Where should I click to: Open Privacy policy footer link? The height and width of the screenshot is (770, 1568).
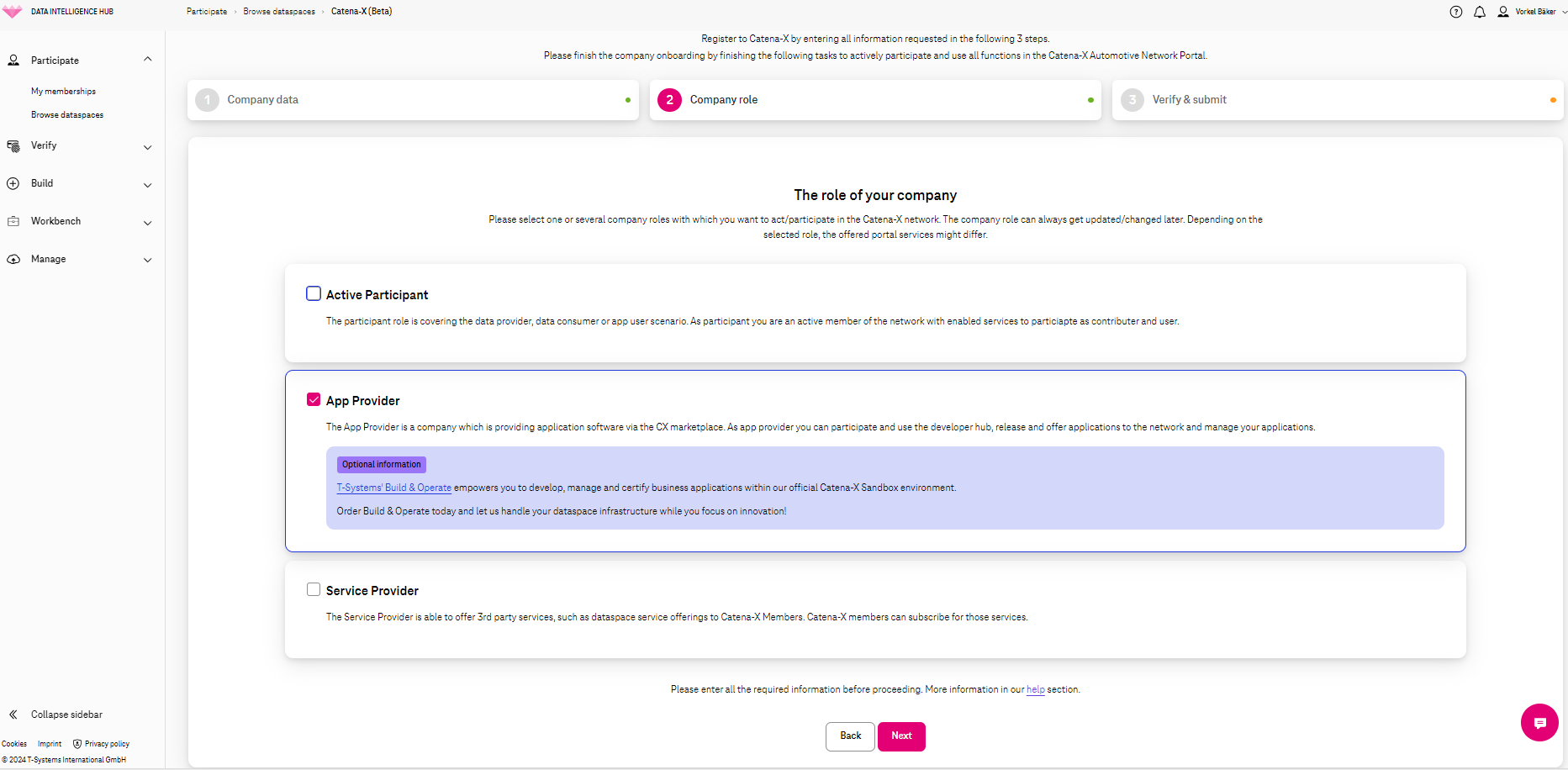tap(107, 744)
